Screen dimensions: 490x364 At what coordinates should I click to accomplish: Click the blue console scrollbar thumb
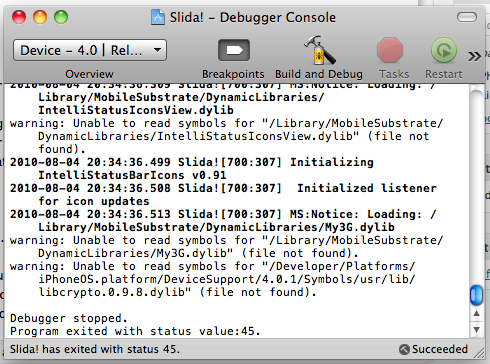(x=476, y=295)
